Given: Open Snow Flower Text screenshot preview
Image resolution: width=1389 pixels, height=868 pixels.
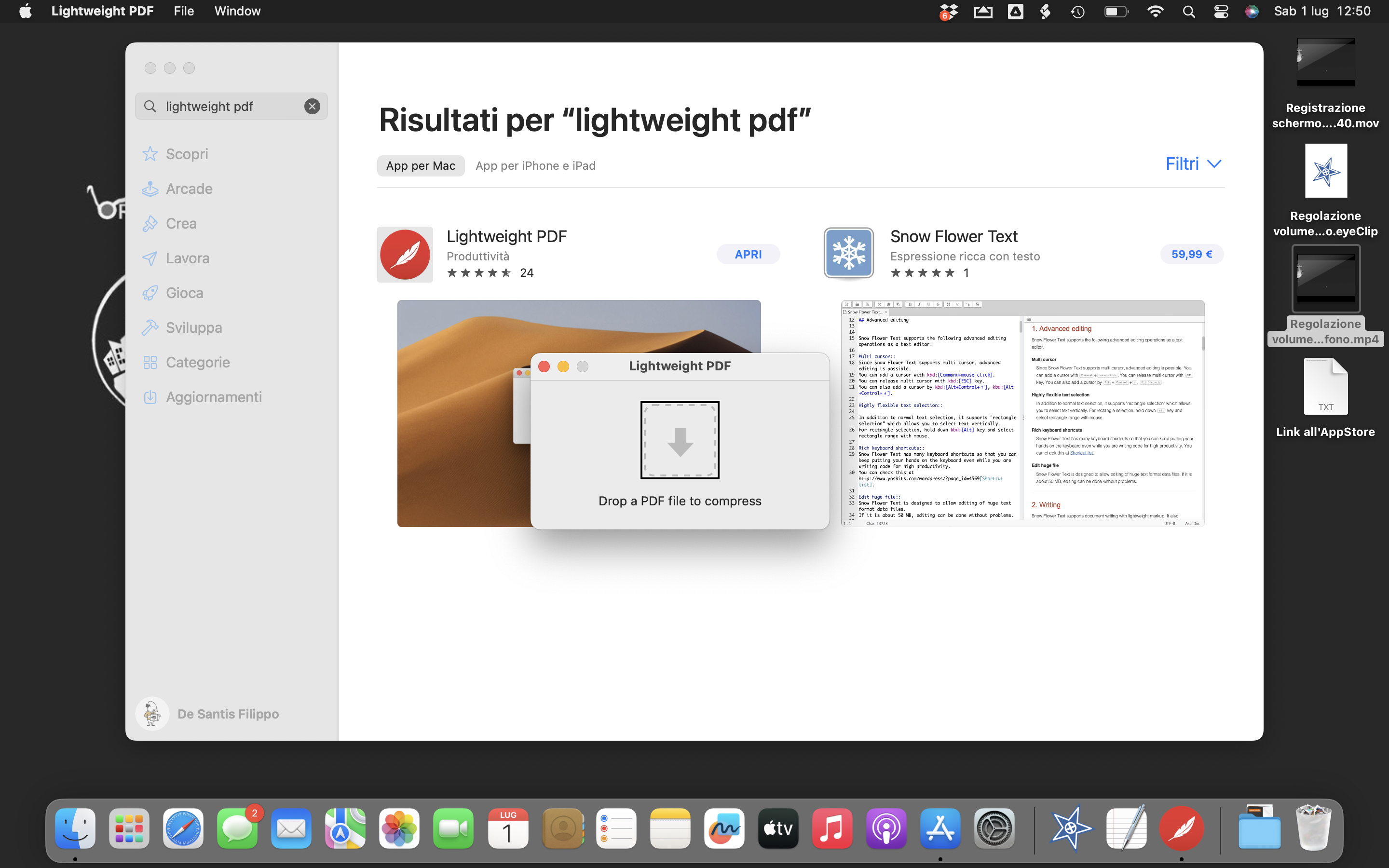Looking at the screenshot, I should tap(1023, 413).
